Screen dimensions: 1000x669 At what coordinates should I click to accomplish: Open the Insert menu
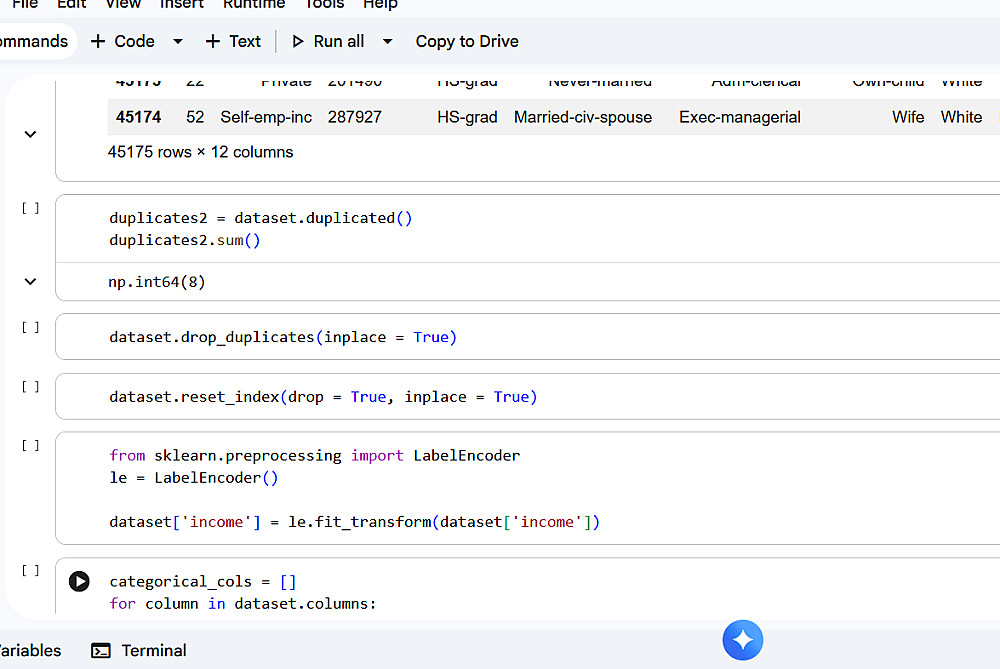(x=182, y=4)
